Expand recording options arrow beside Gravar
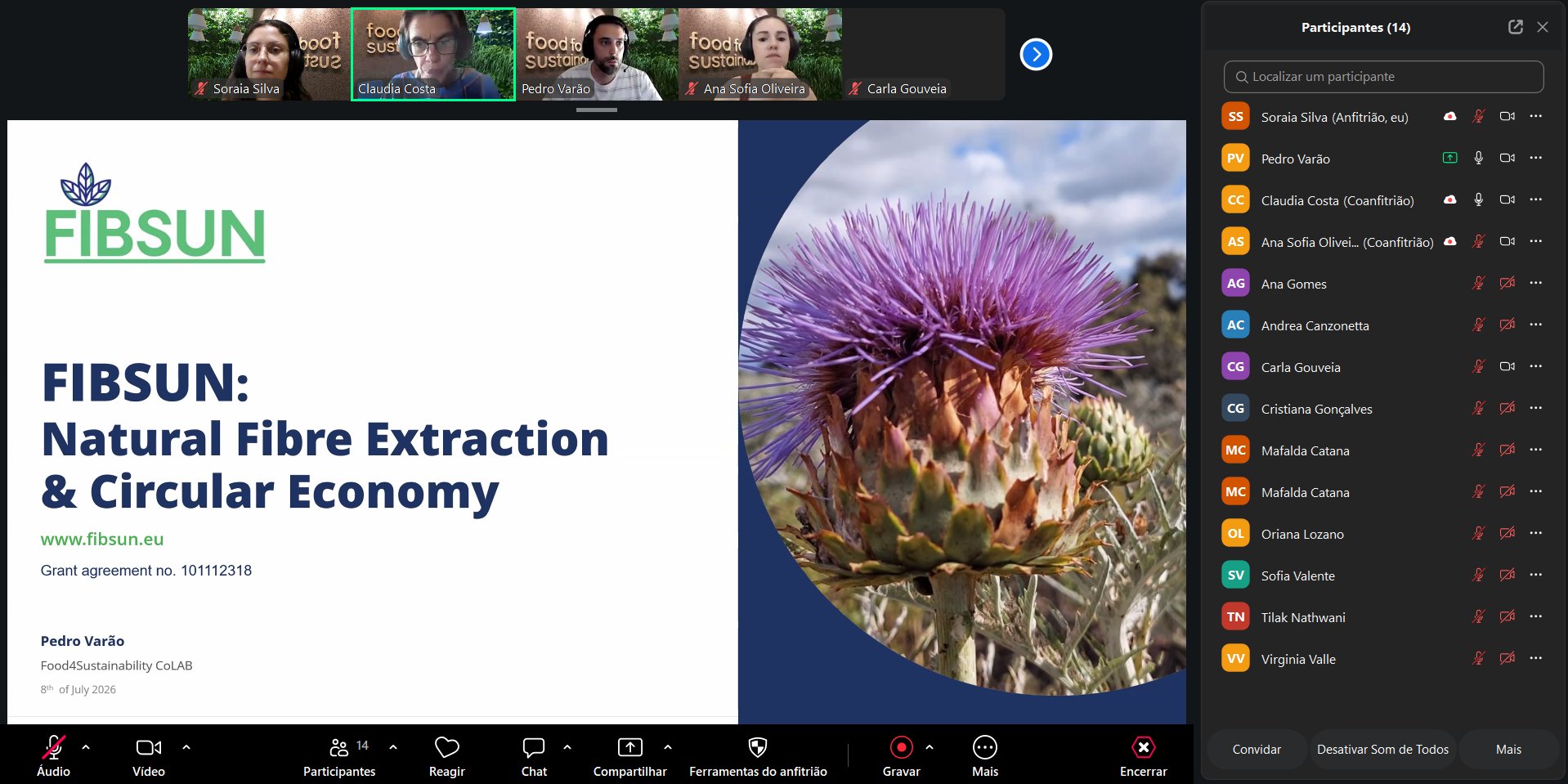1568x784 pixels. pyautogui.click(x=930, y=747)
